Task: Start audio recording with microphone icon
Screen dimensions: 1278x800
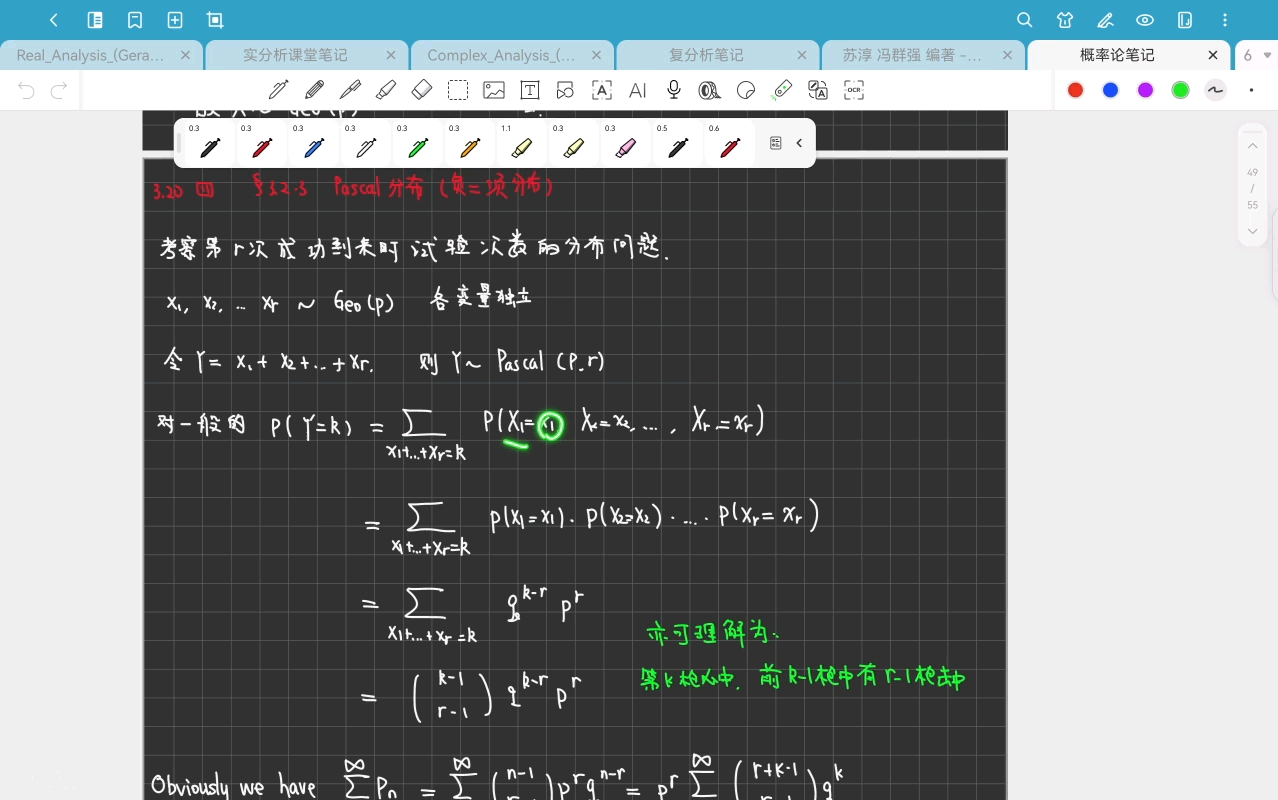Action: click(x=674, y=90)
